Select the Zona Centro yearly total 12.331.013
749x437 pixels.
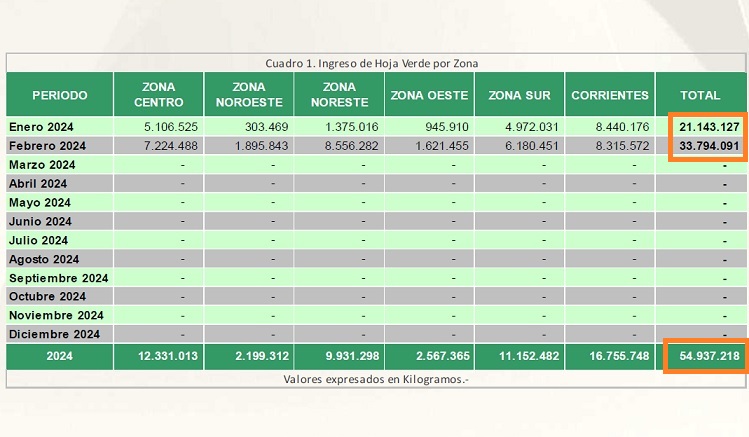point(169,357)
